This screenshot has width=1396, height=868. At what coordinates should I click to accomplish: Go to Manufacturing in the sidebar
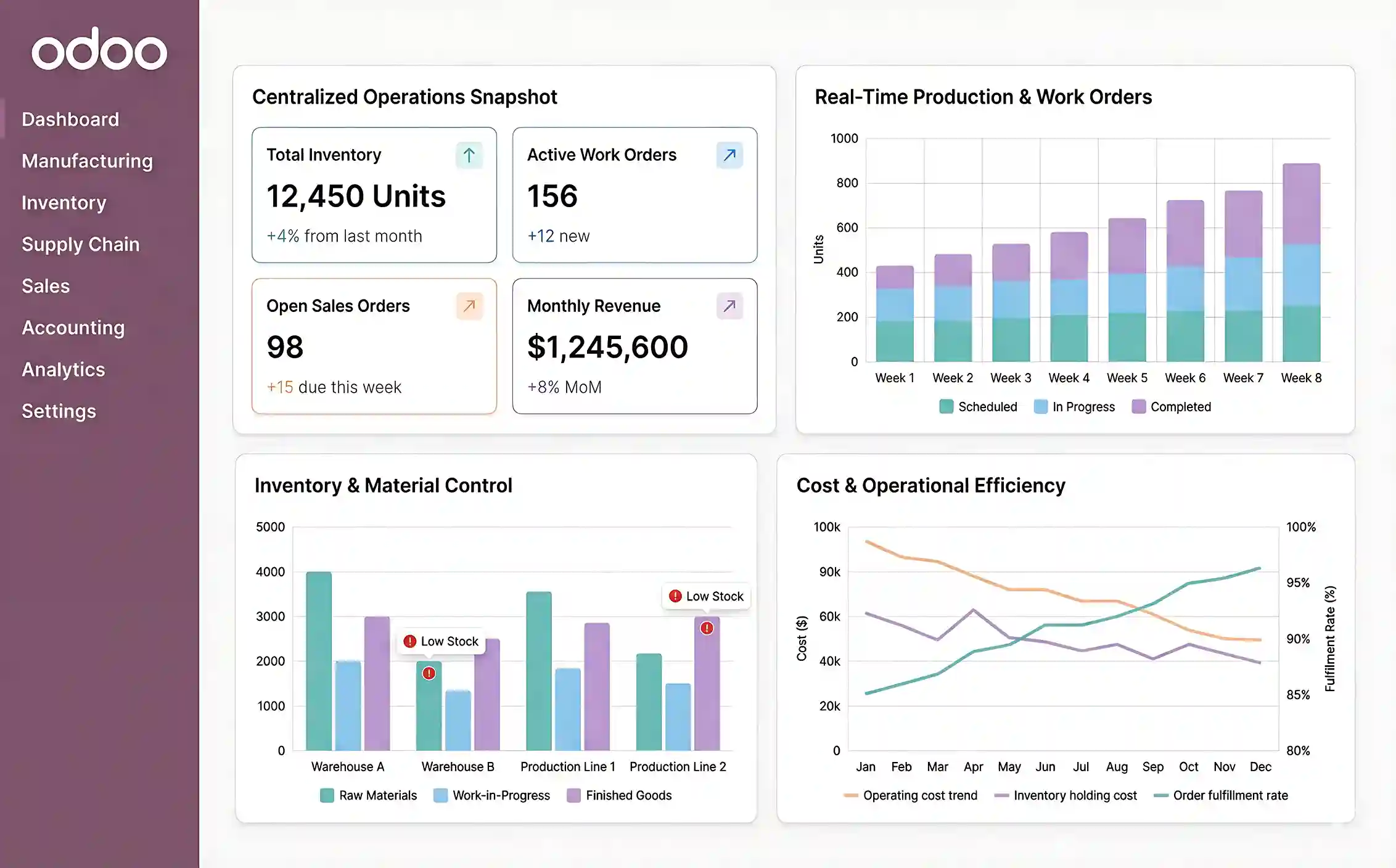click(x=87, y=161)
